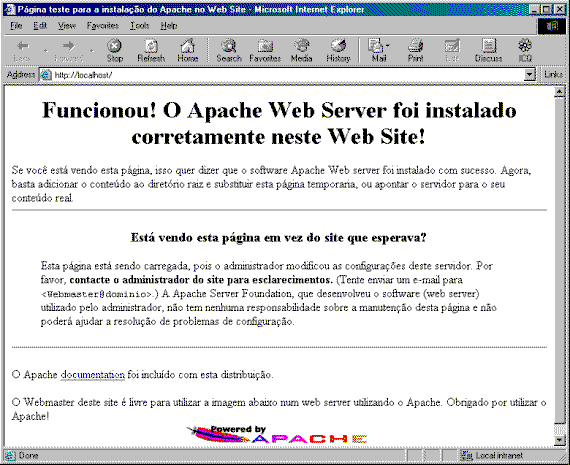
Task: Expand the Mail button dropdown arrow
Action: (388, 46)
